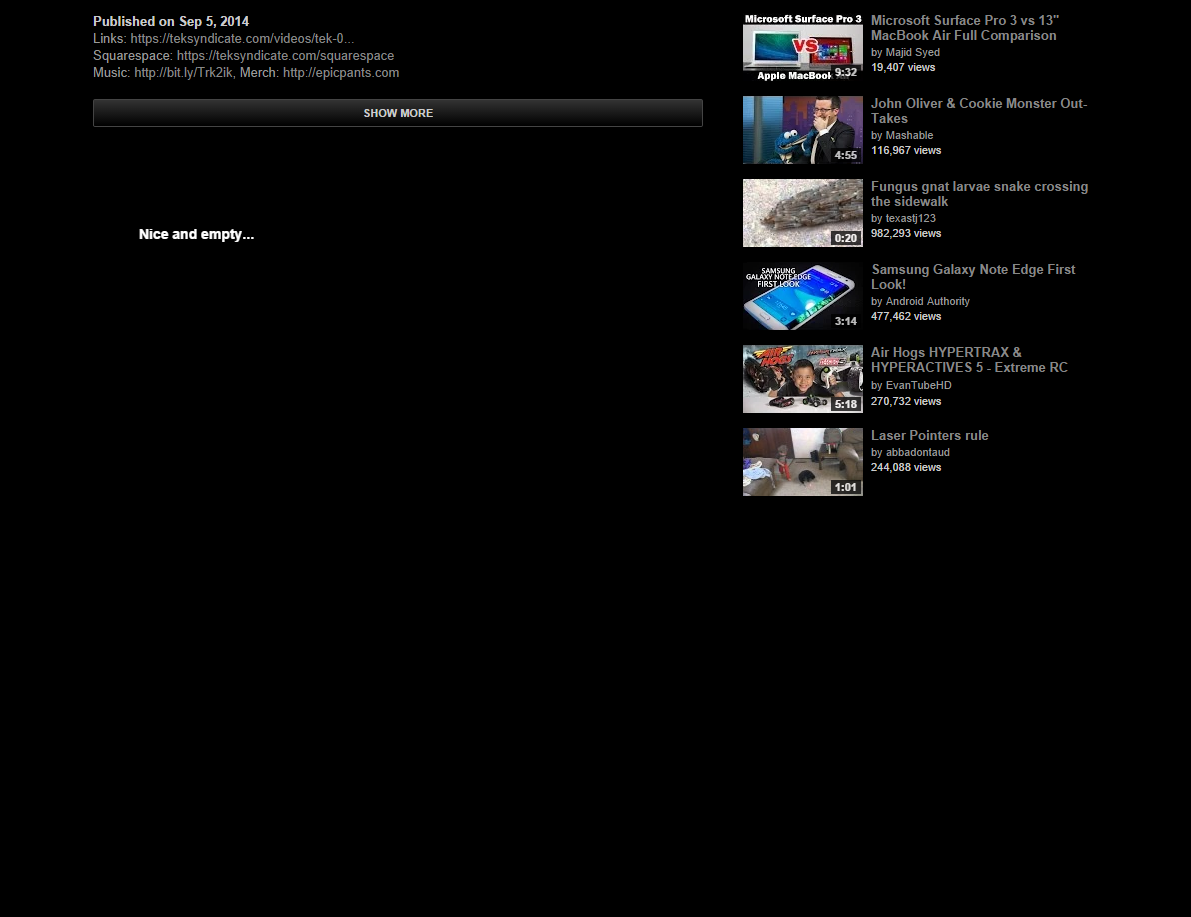The width and height of the screenshot is (1191, 917).
Task: Open the epicpants.com merch link
Action: [x=341, y=73]
